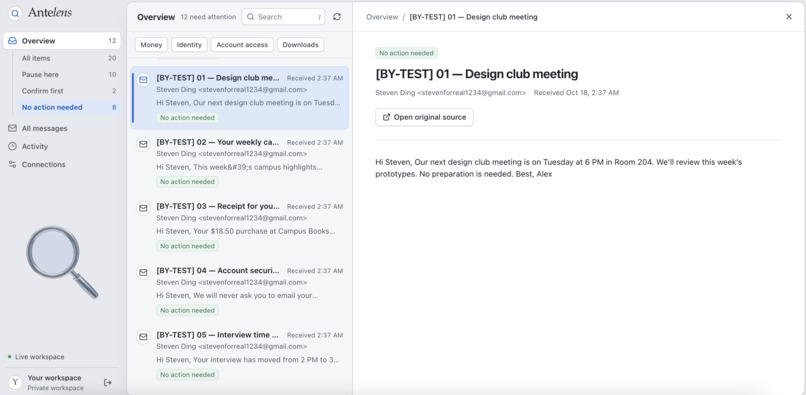Click envelope icon of 02 weekly item
This screenshot has height=395, width=806.
143,143
